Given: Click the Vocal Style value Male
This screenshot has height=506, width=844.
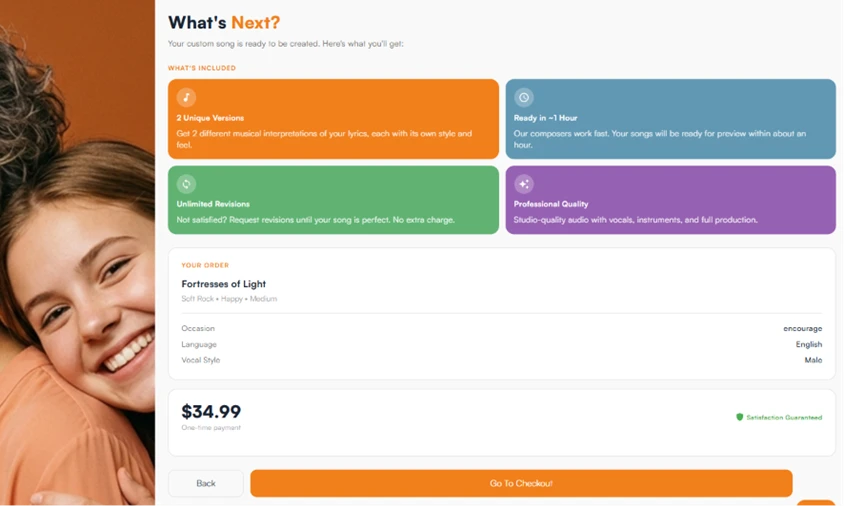Looking at the screenshot, I should [x=813, y=360].
